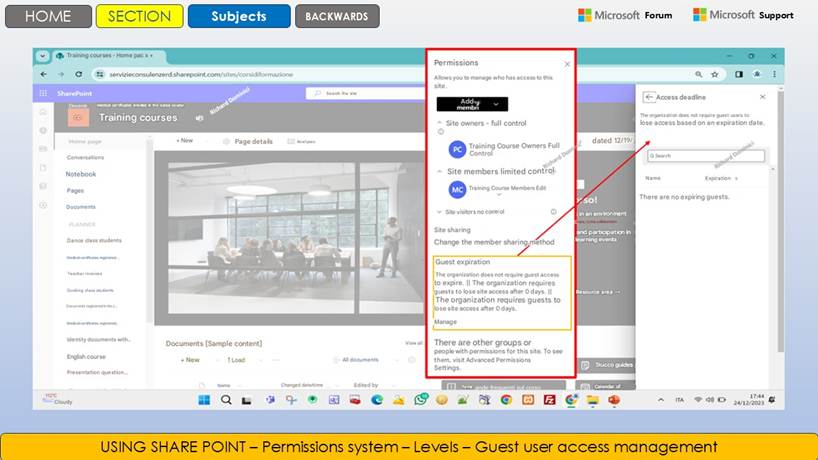Image resolution: width=818 pixels, height=460 pixels.
Task: Expand the Site visitors no control section
Action: tap(439, 212)
